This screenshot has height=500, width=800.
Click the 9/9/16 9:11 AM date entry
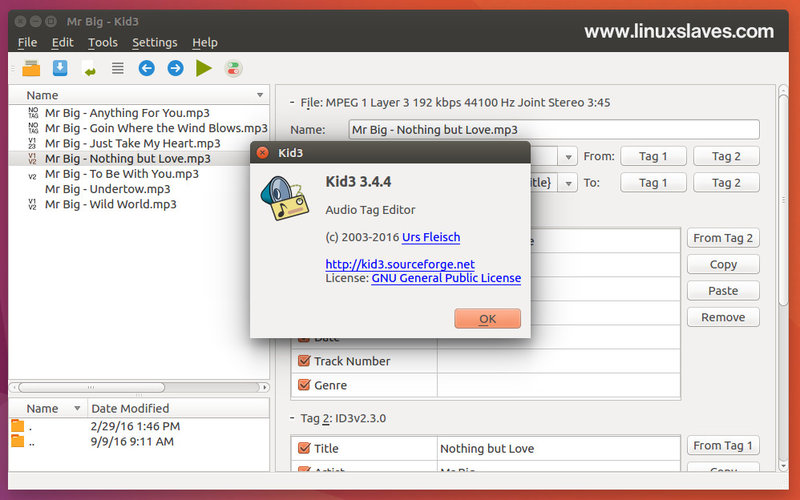pyautogui.click(x=132, y=441)
